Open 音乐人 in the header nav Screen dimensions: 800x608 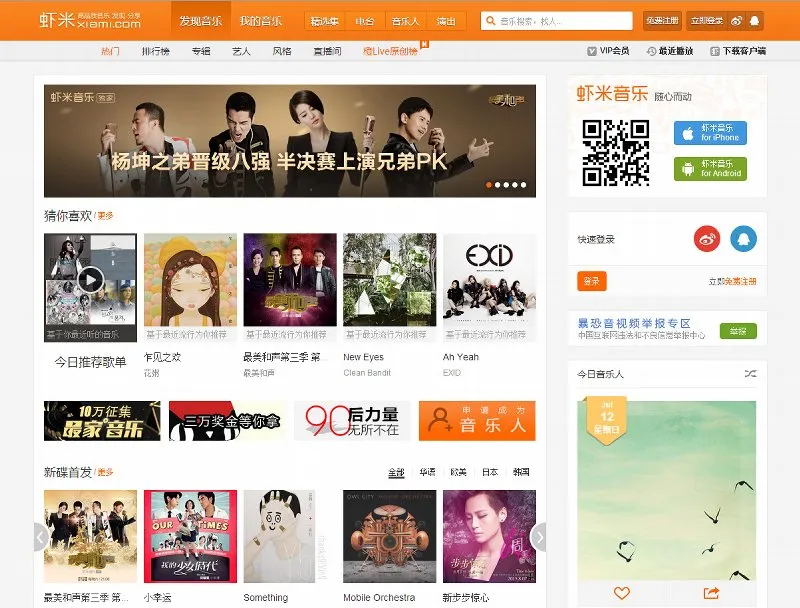[405, 21]
